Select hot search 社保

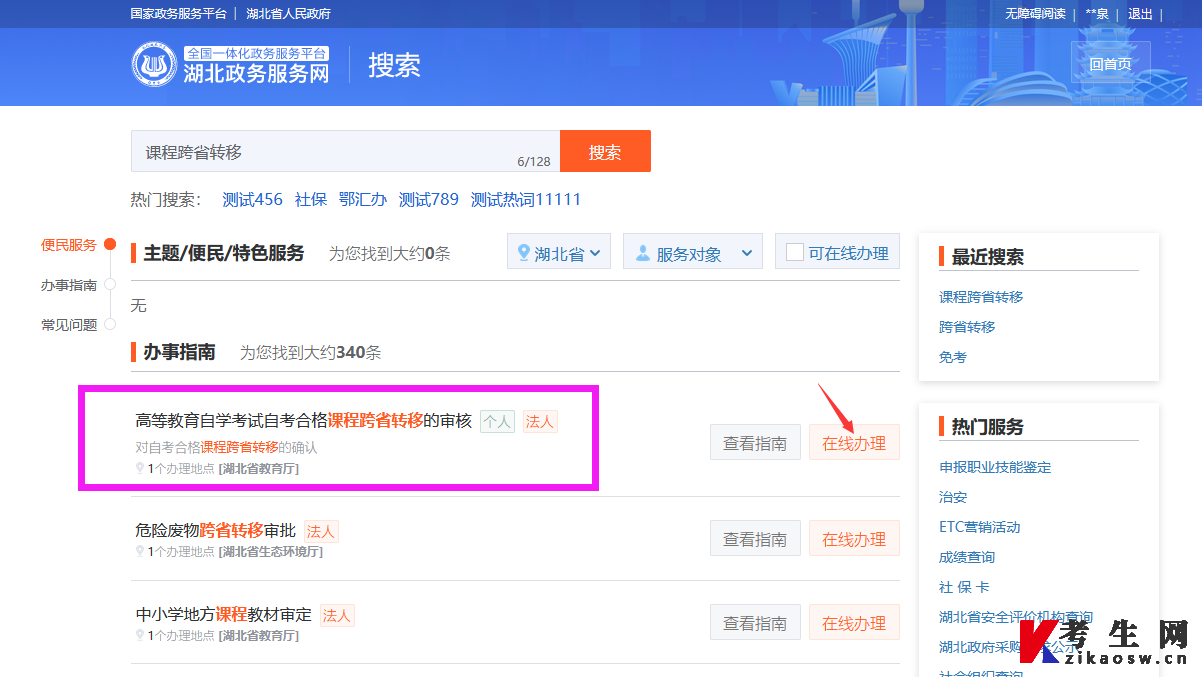[311, 199]
